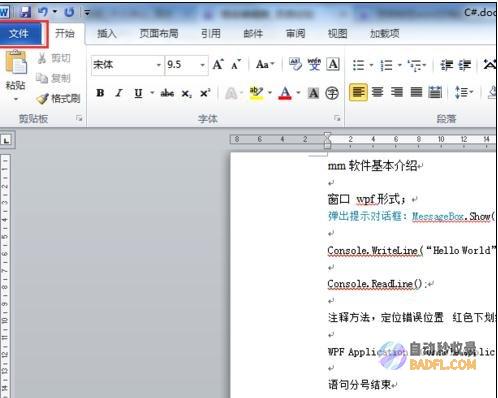The image size is (498, 398).
Task: Click the 复制 (Copy) button
Action: click(x=54, y=78)
